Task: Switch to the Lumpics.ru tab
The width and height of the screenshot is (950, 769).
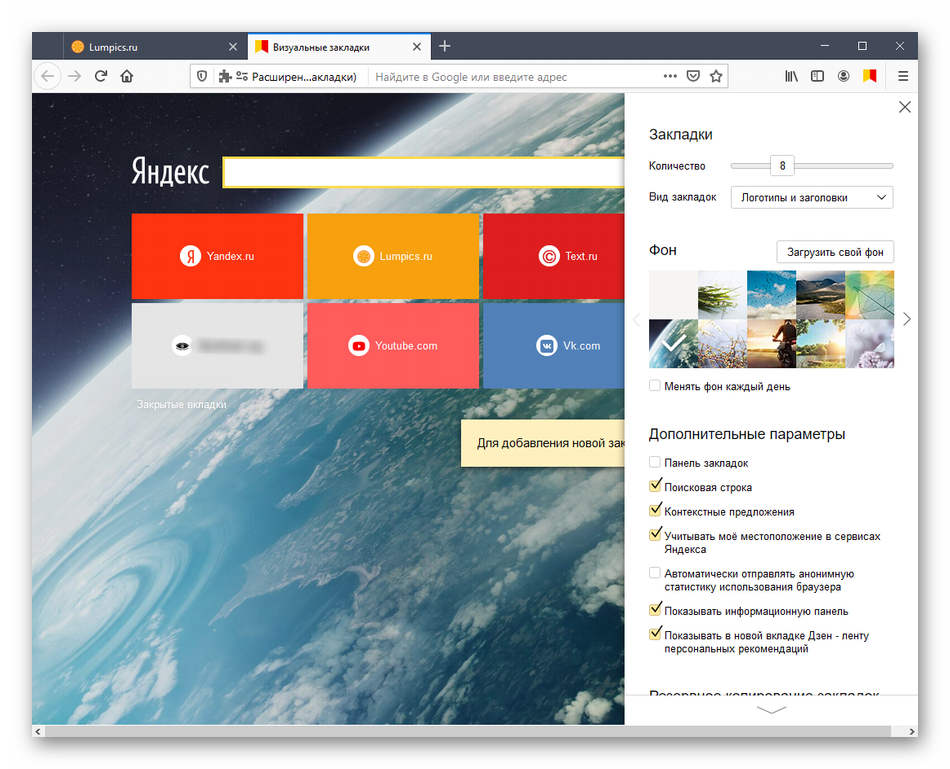Action: pyautogui.click(x=155, y=47)
